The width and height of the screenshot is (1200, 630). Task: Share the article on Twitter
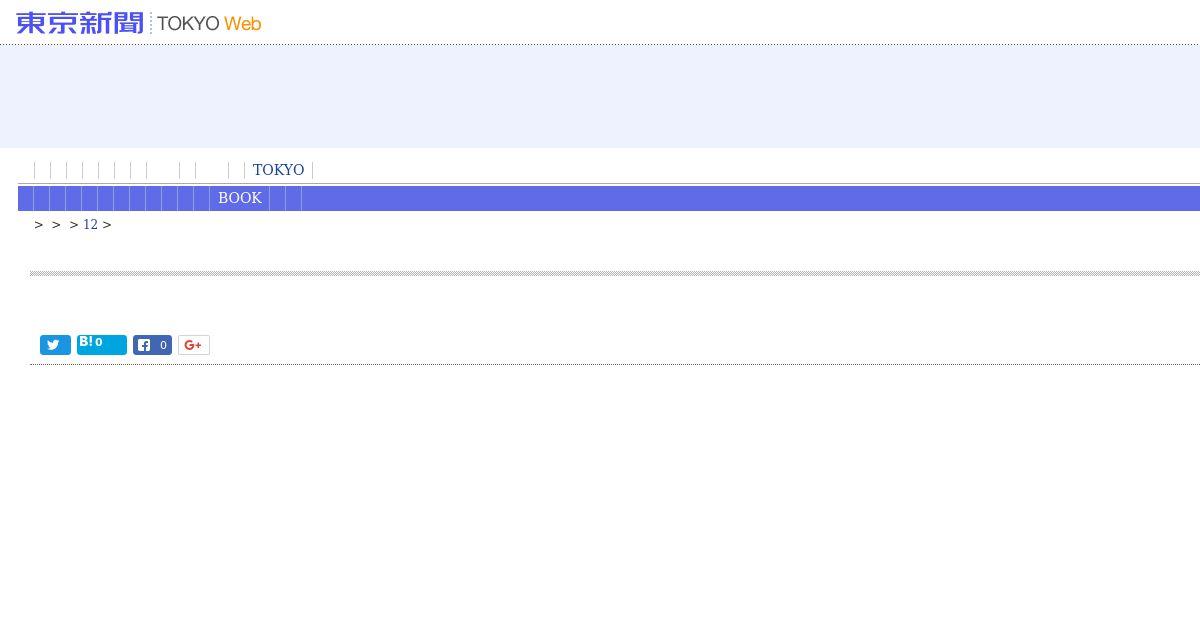55,345
